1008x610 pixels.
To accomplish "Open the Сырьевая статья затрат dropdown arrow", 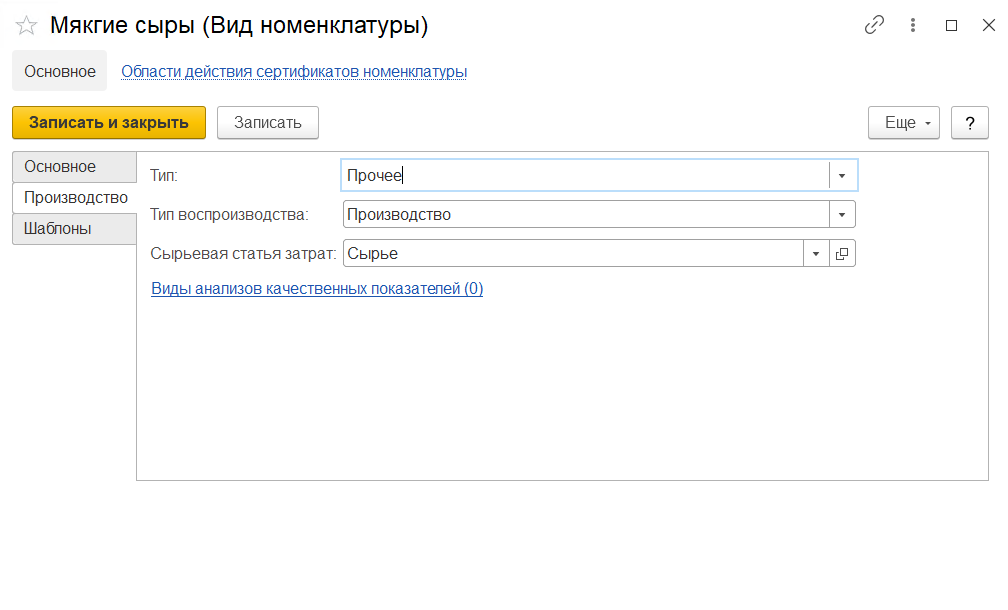I will click(816, 254).
